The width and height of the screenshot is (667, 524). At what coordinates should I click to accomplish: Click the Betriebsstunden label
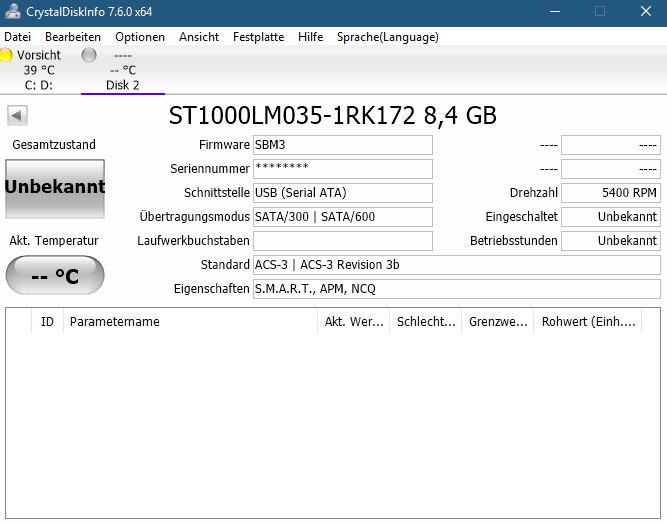click(513, 241)
